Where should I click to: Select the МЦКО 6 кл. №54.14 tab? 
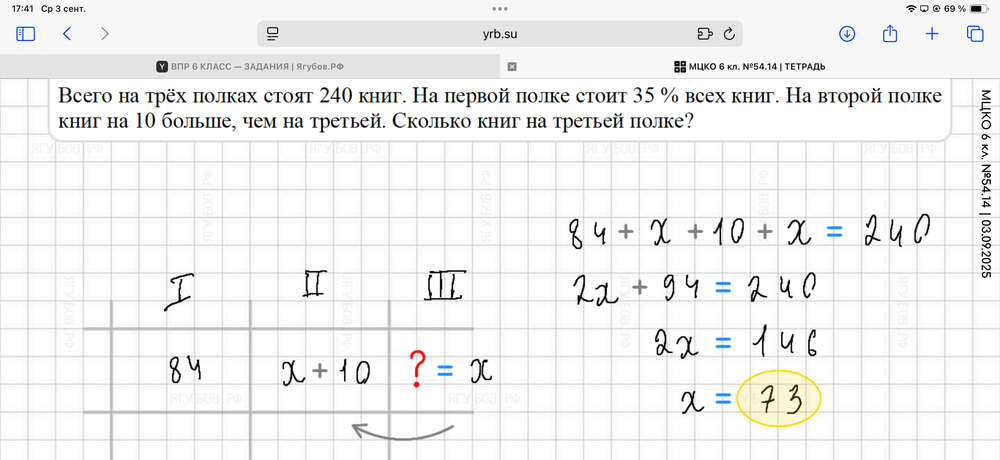[x=750, y=67]
